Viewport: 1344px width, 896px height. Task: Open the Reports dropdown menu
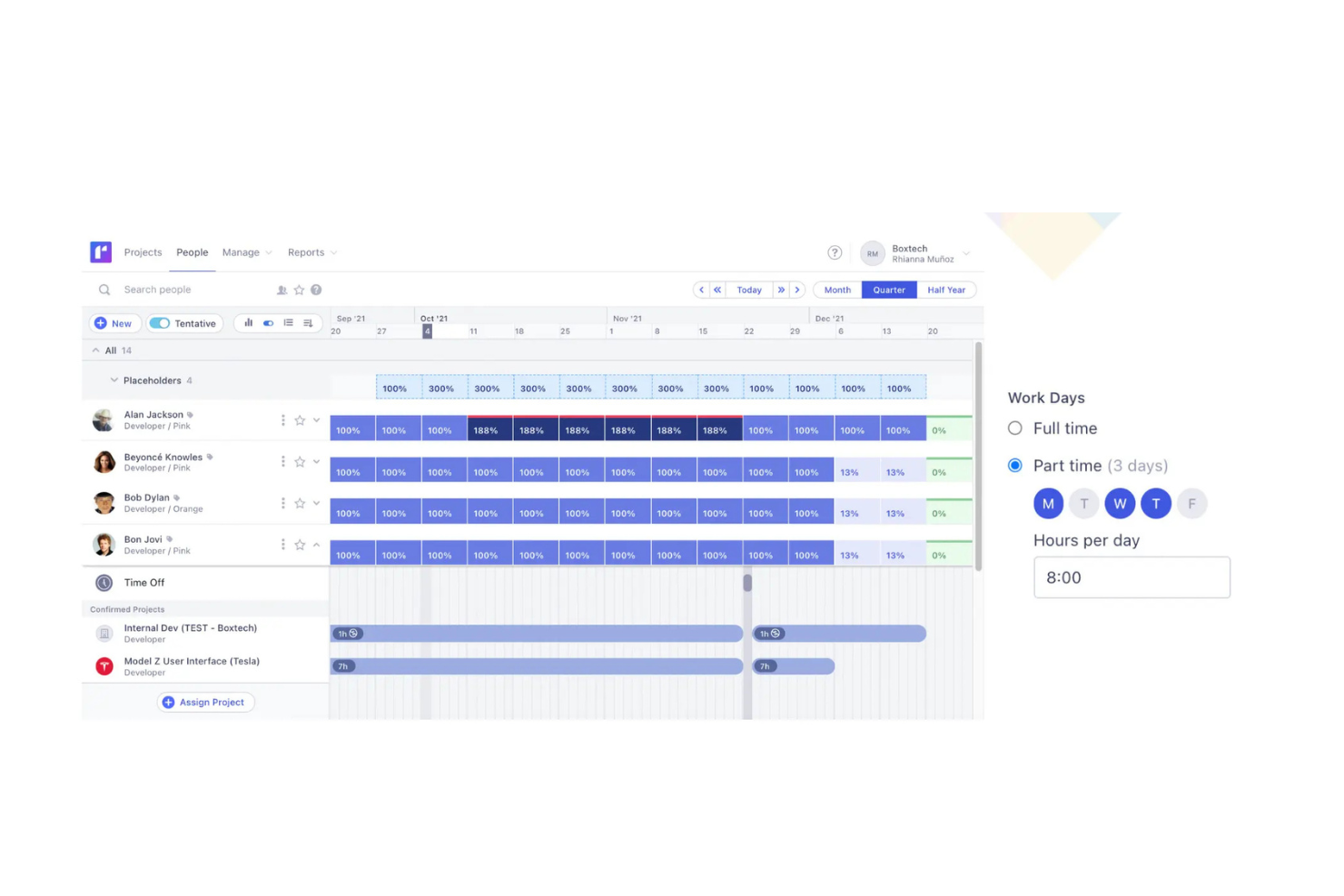click(x=312, y=252)
